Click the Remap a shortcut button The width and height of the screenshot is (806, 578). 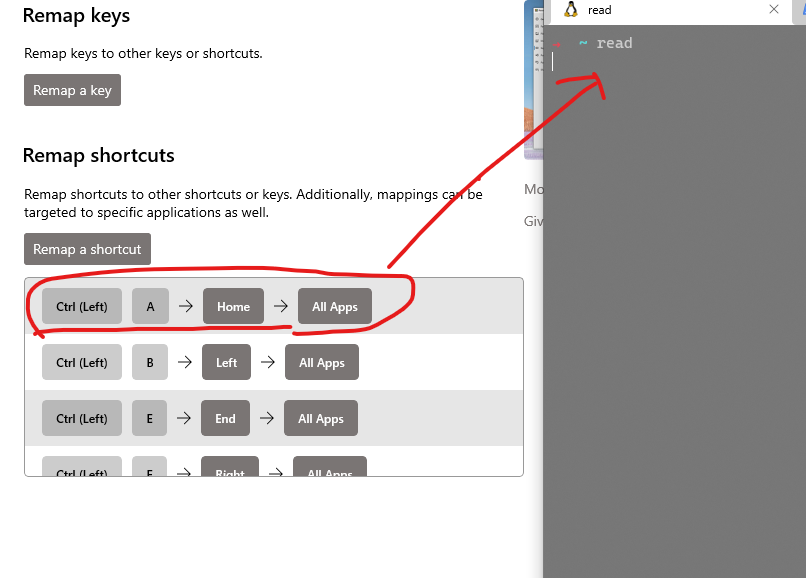[87, 249]
